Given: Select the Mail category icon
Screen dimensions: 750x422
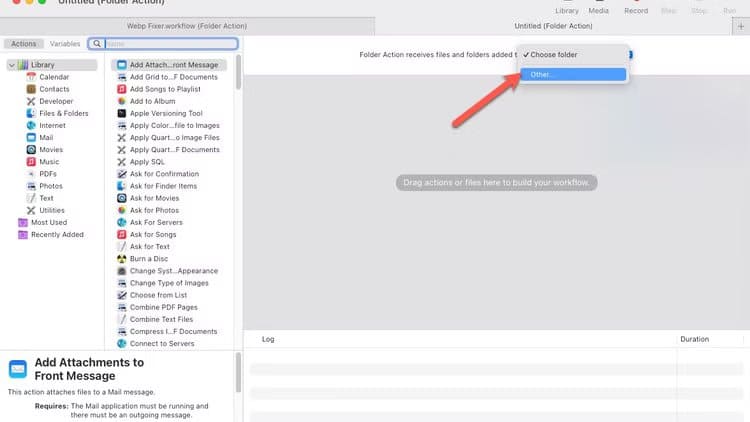Looking at the screenshot, I should [31, 137].
